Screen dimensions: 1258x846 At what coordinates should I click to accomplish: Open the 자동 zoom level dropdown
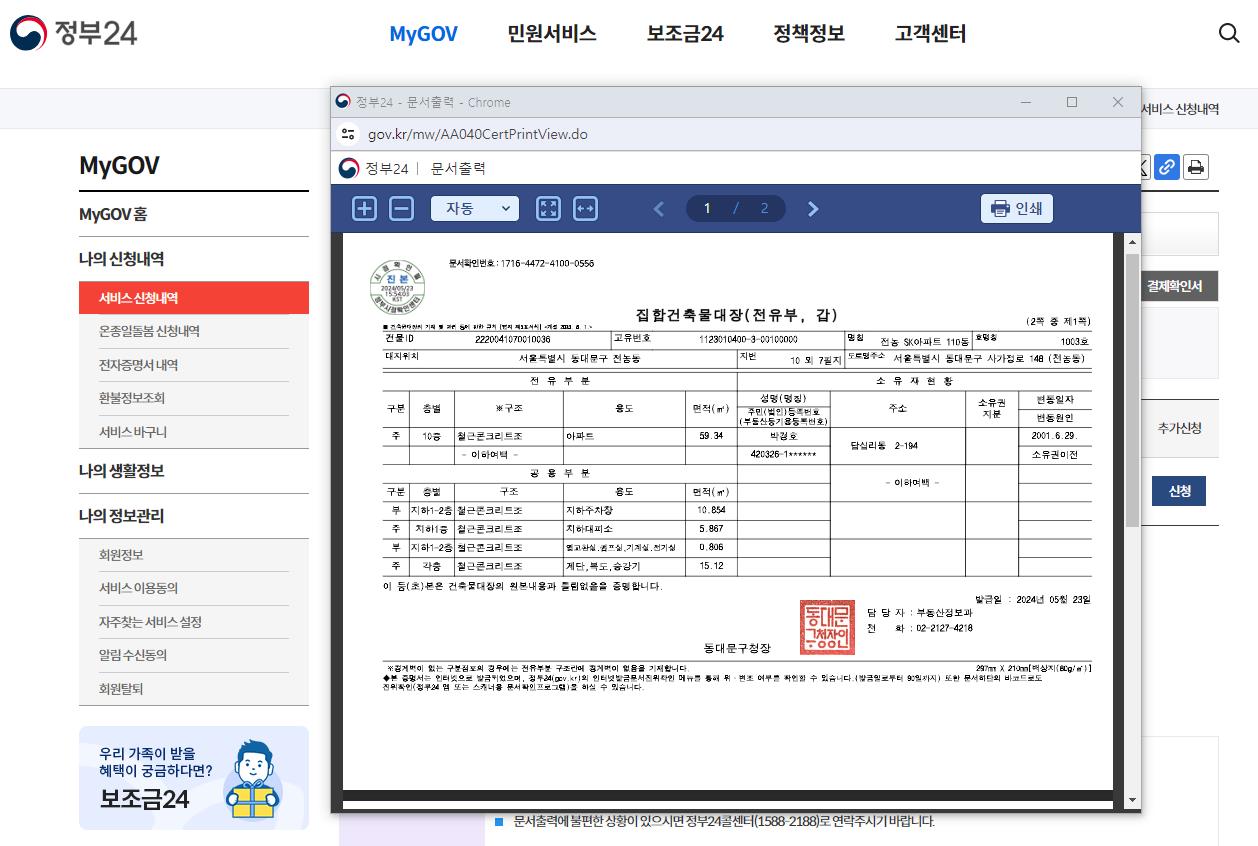point(475,208)
